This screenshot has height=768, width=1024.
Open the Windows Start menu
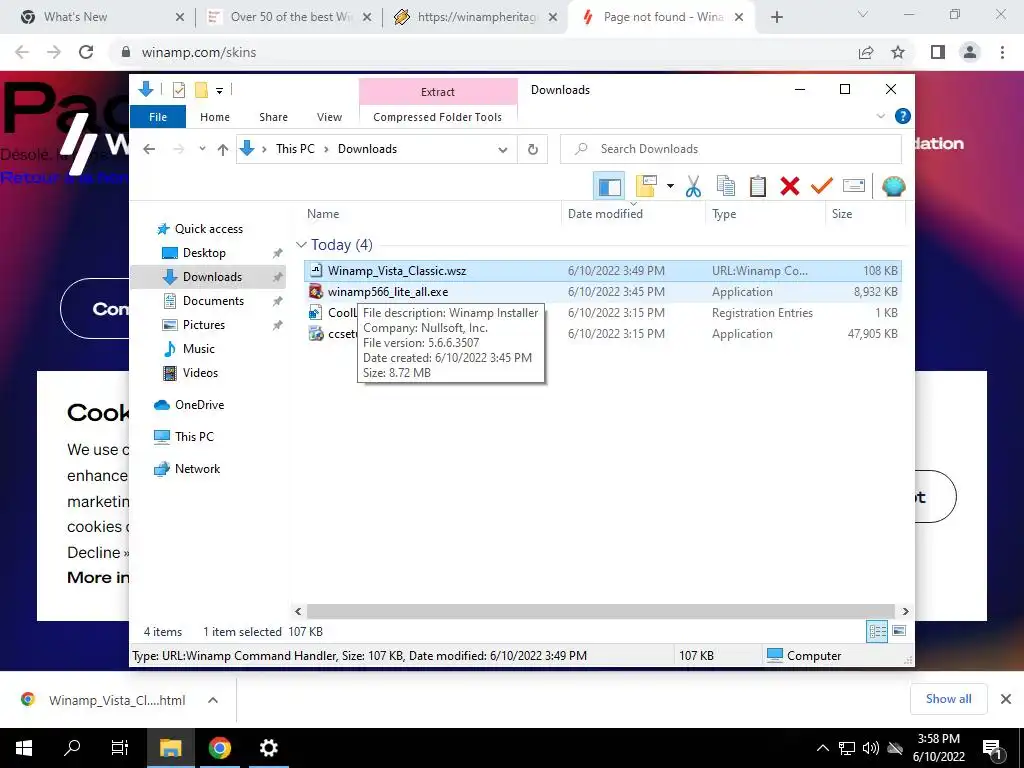24,748
